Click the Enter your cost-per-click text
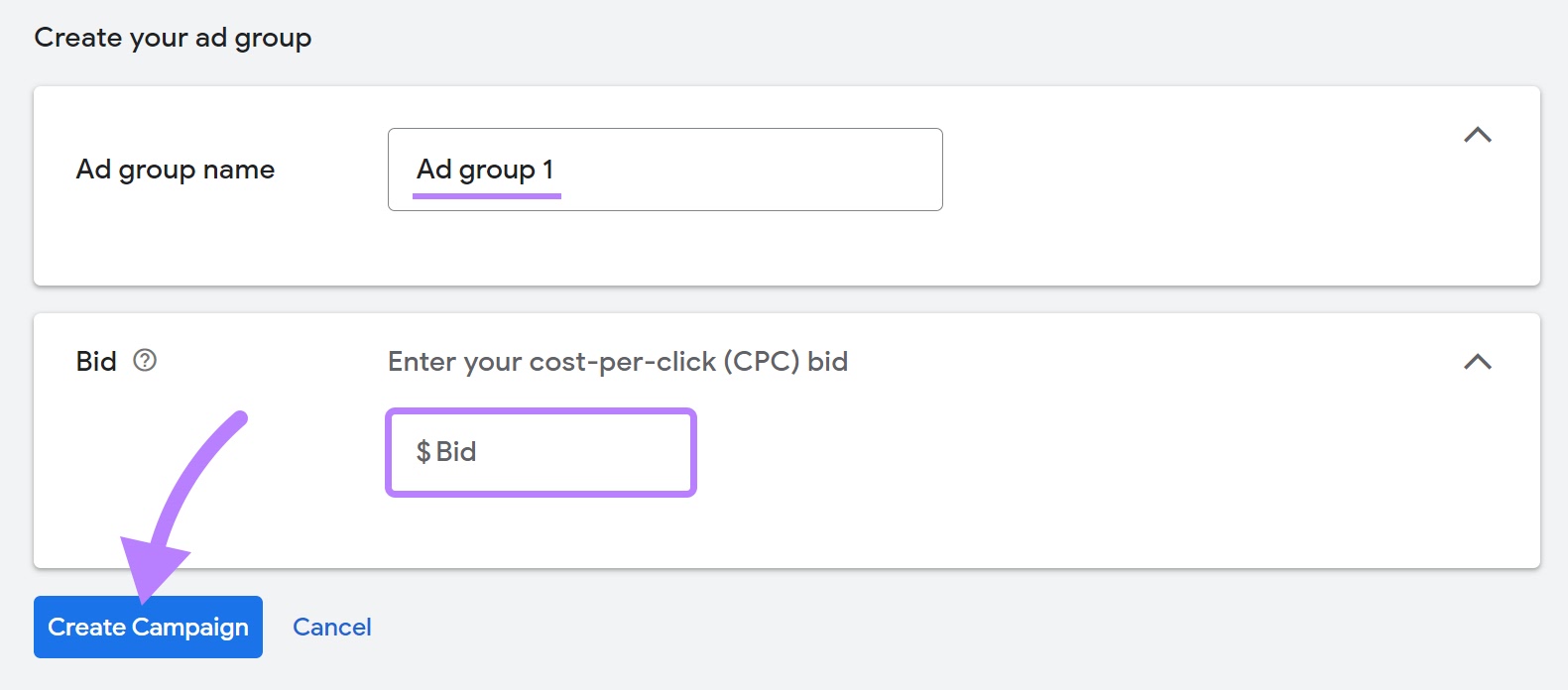The height and width of the screenshot is (690, 1568). [x=617, y=361]
